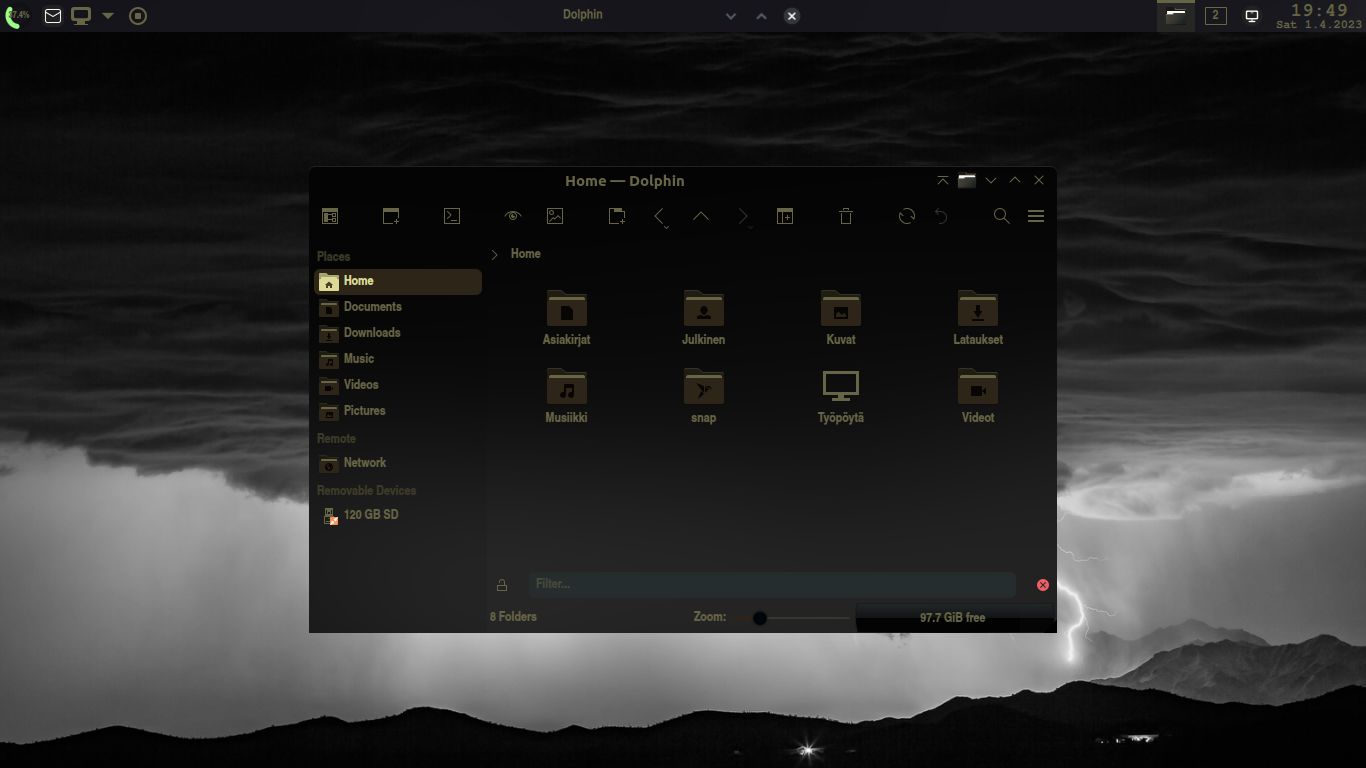Screen dimensions: 1366x768
Task: Select Downloads in the Places panel
Action: [x=370, y=332]
